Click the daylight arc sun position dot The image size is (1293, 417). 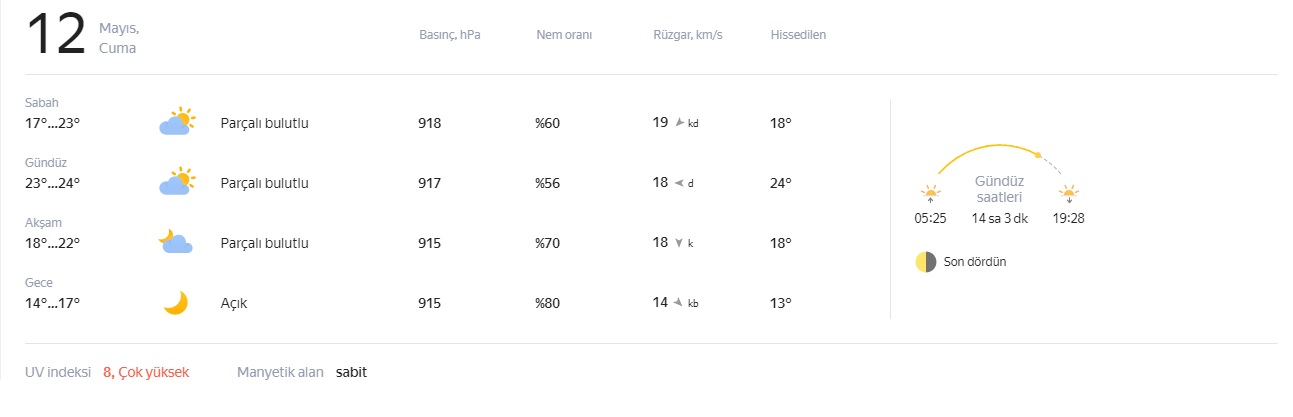(x=1038, y=155)
